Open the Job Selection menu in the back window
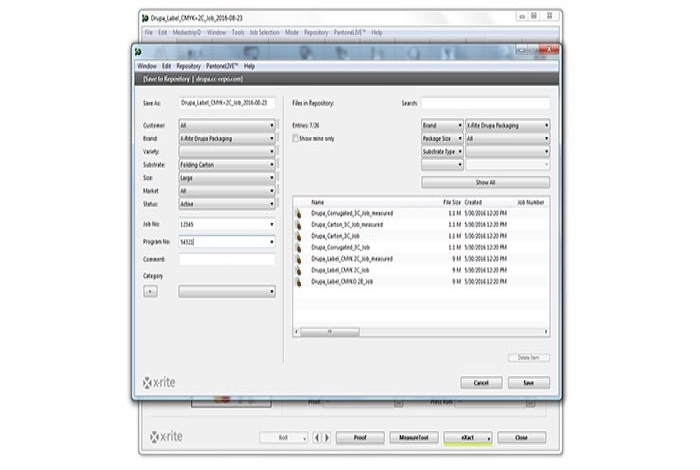This screenshot has height=470, width=700. pyautogui.click(x=264, y=33)
